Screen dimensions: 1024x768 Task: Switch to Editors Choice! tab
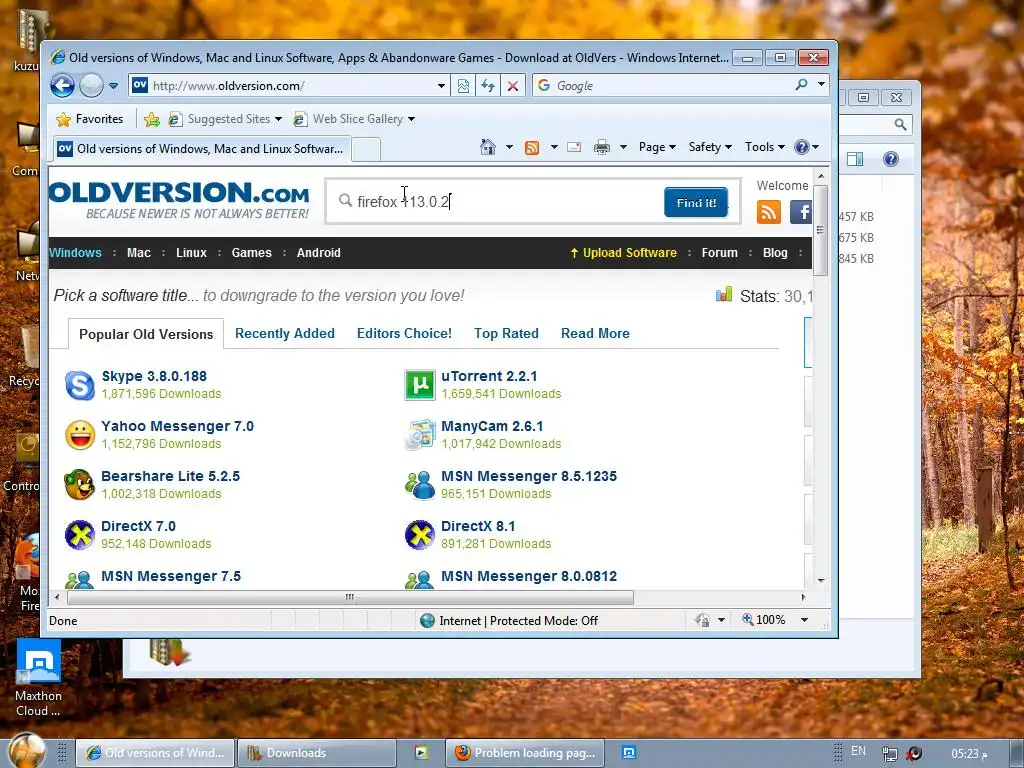pos(404,333)
